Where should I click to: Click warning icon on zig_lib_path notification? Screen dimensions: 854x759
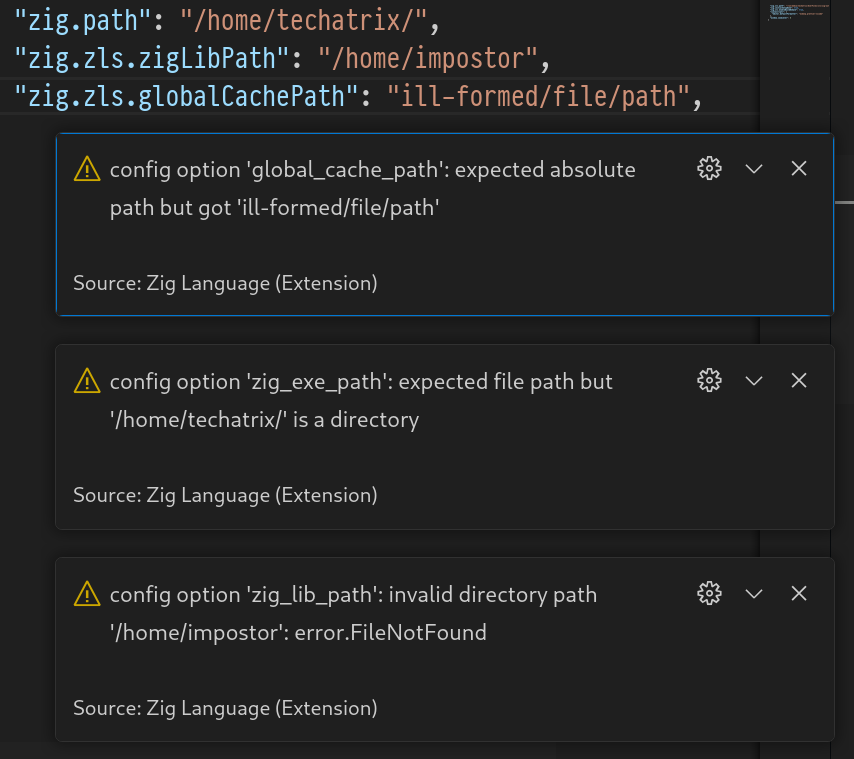point(87,593)
